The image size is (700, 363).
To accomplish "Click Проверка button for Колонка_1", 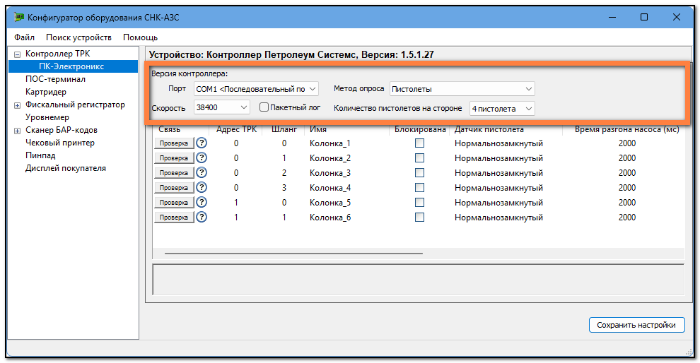I will click(174, 143).
